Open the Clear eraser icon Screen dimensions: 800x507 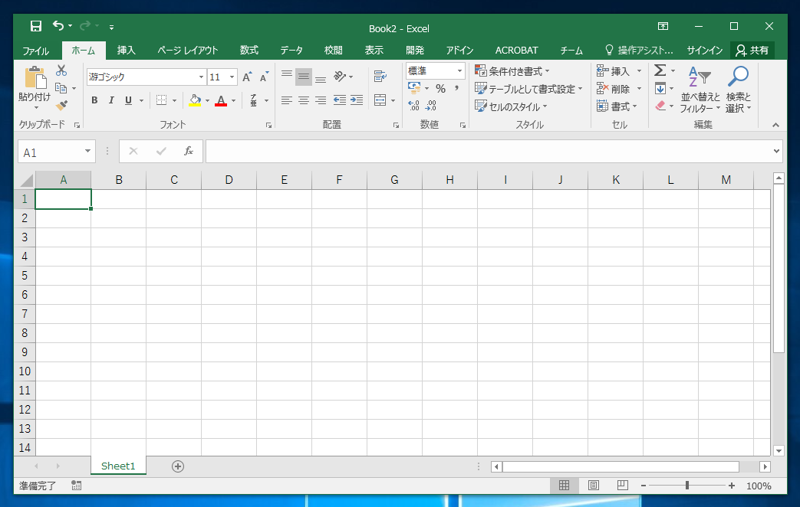[660, 106]
